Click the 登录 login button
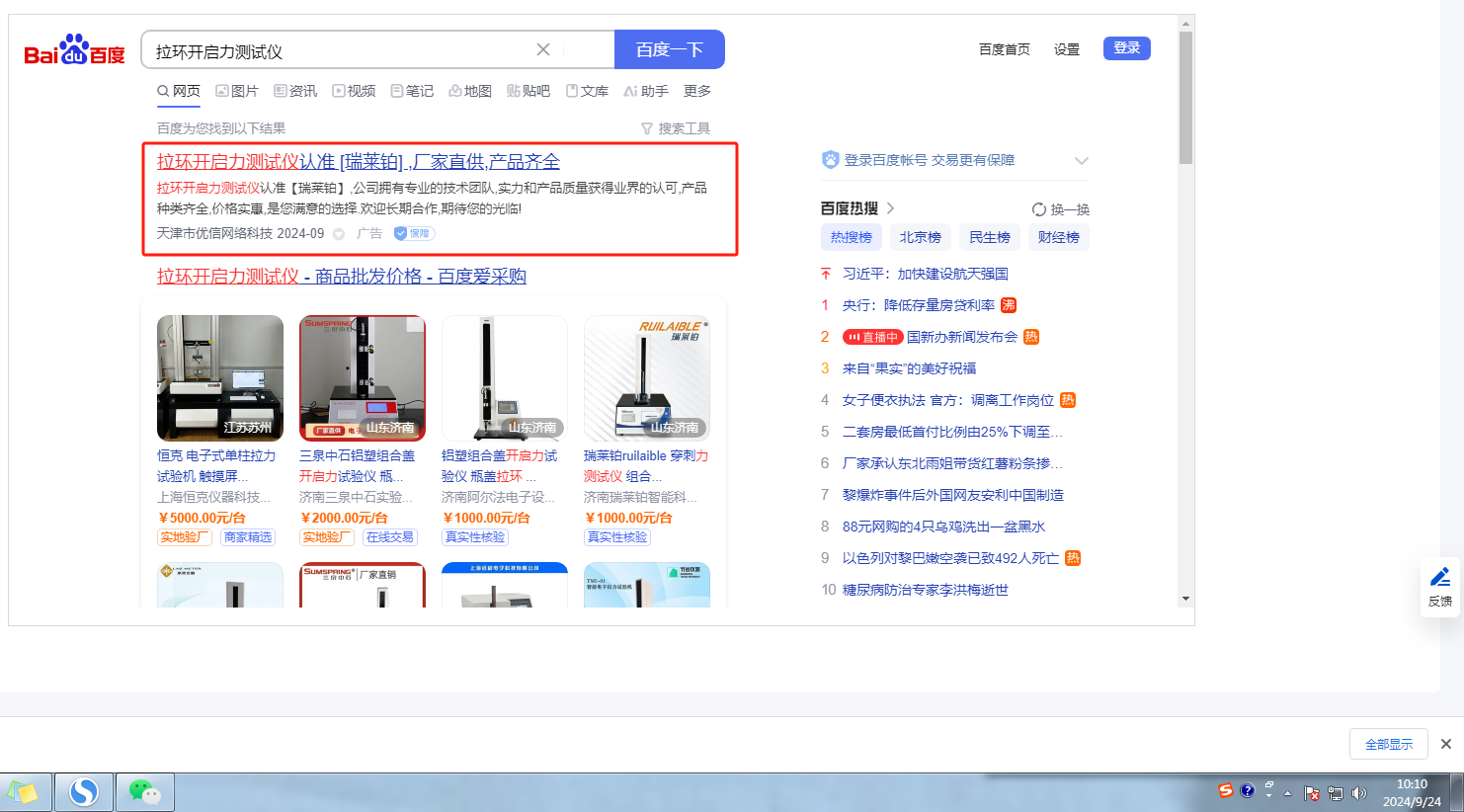Image resolution: width=1464 pixels, height=812 pixels. click(1127, 48)
